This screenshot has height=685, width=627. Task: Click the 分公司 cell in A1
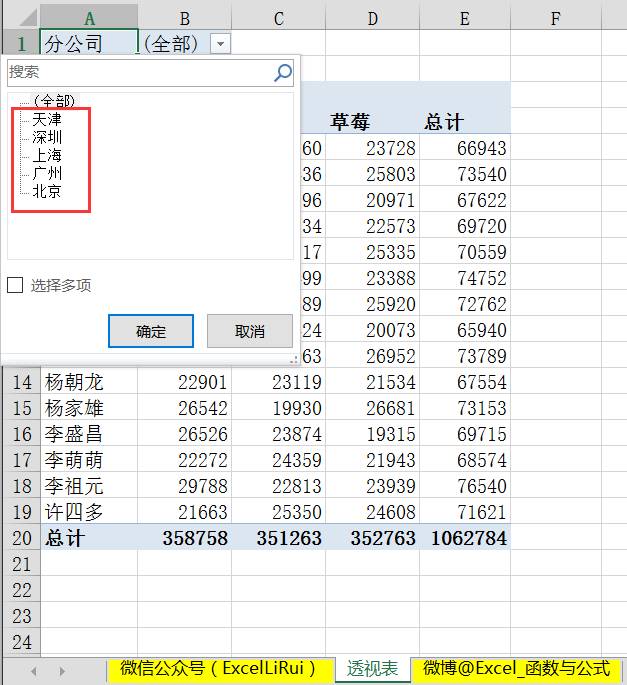click(89, 43)
